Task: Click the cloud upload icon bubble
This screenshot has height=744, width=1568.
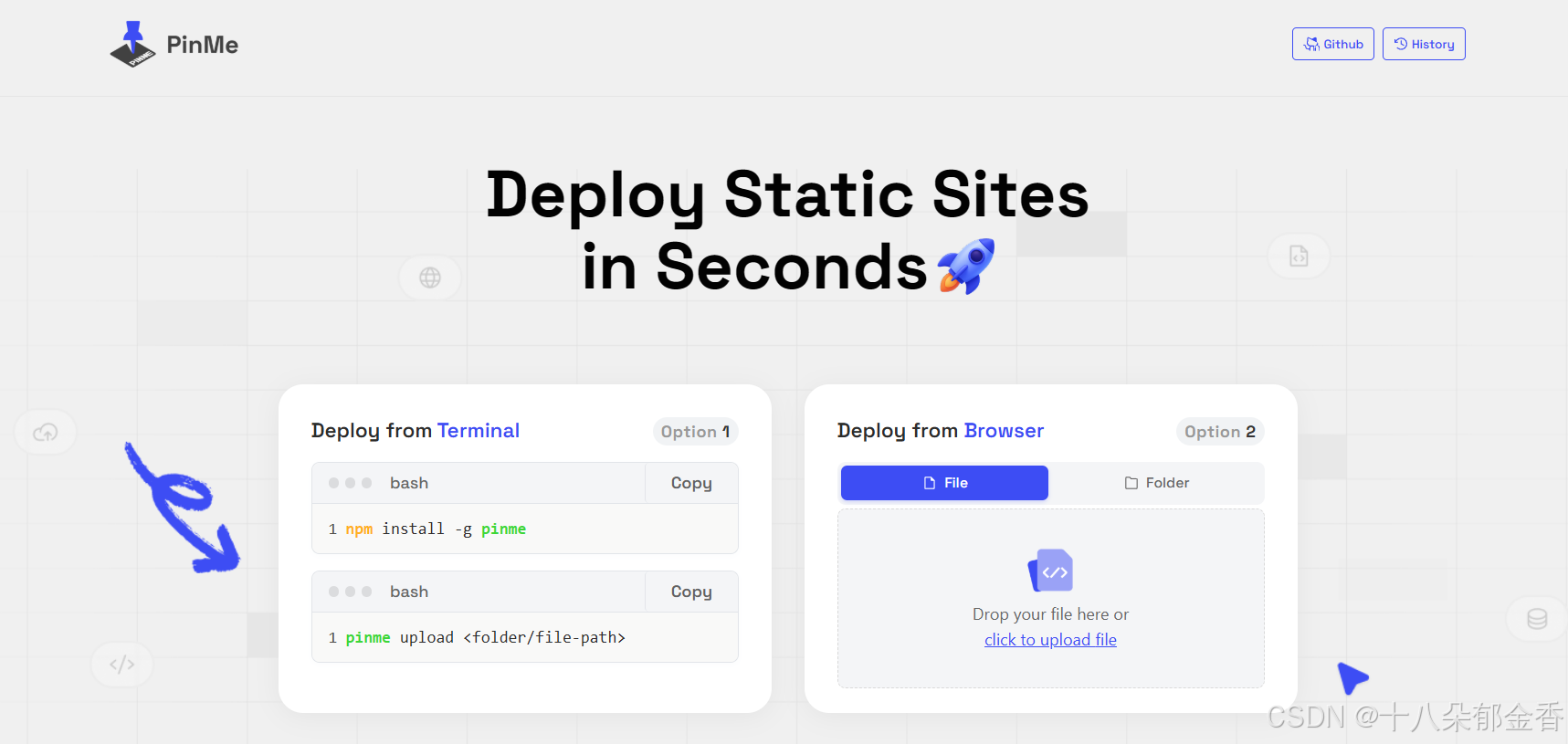Action: (46, 433)
